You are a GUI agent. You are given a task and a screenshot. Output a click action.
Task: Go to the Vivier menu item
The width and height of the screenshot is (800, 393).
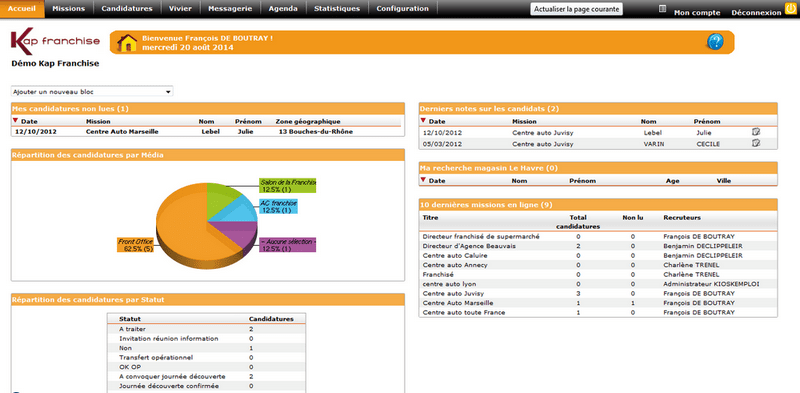click(181, 9)
